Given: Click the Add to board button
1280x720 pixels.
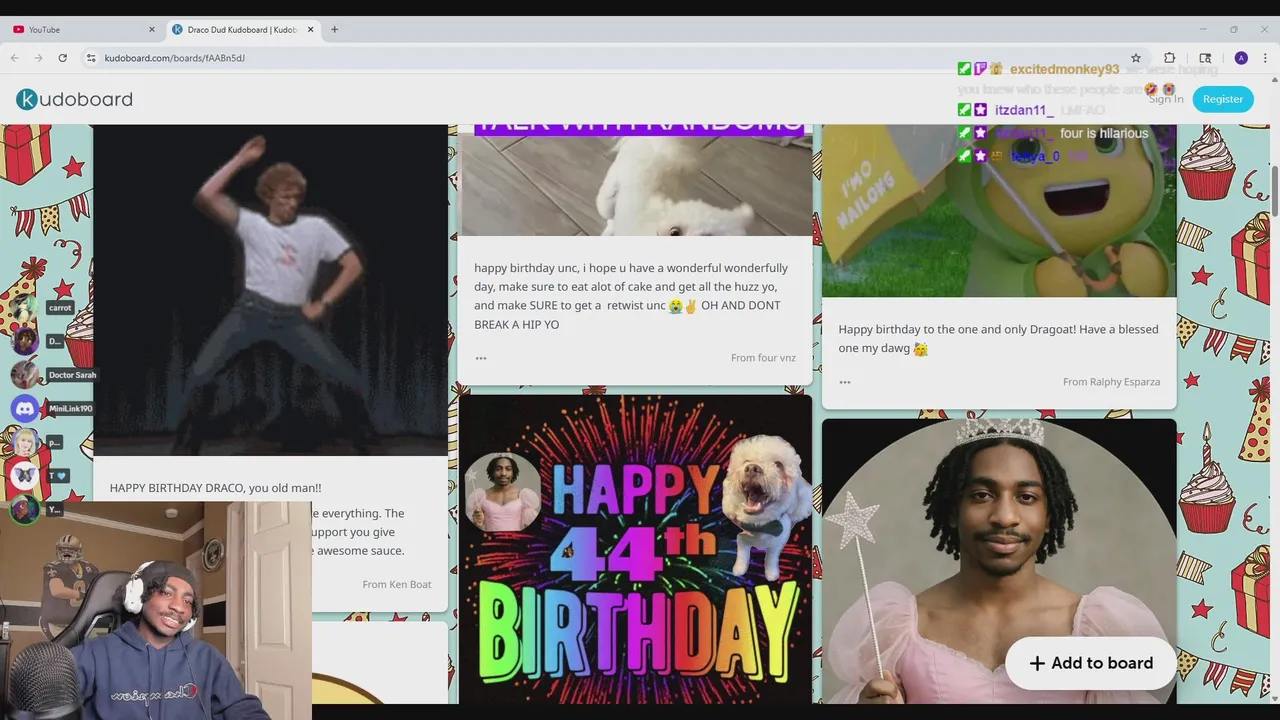Looking at the screenshot, I should pyautogui.click(x=1091, y=663).
